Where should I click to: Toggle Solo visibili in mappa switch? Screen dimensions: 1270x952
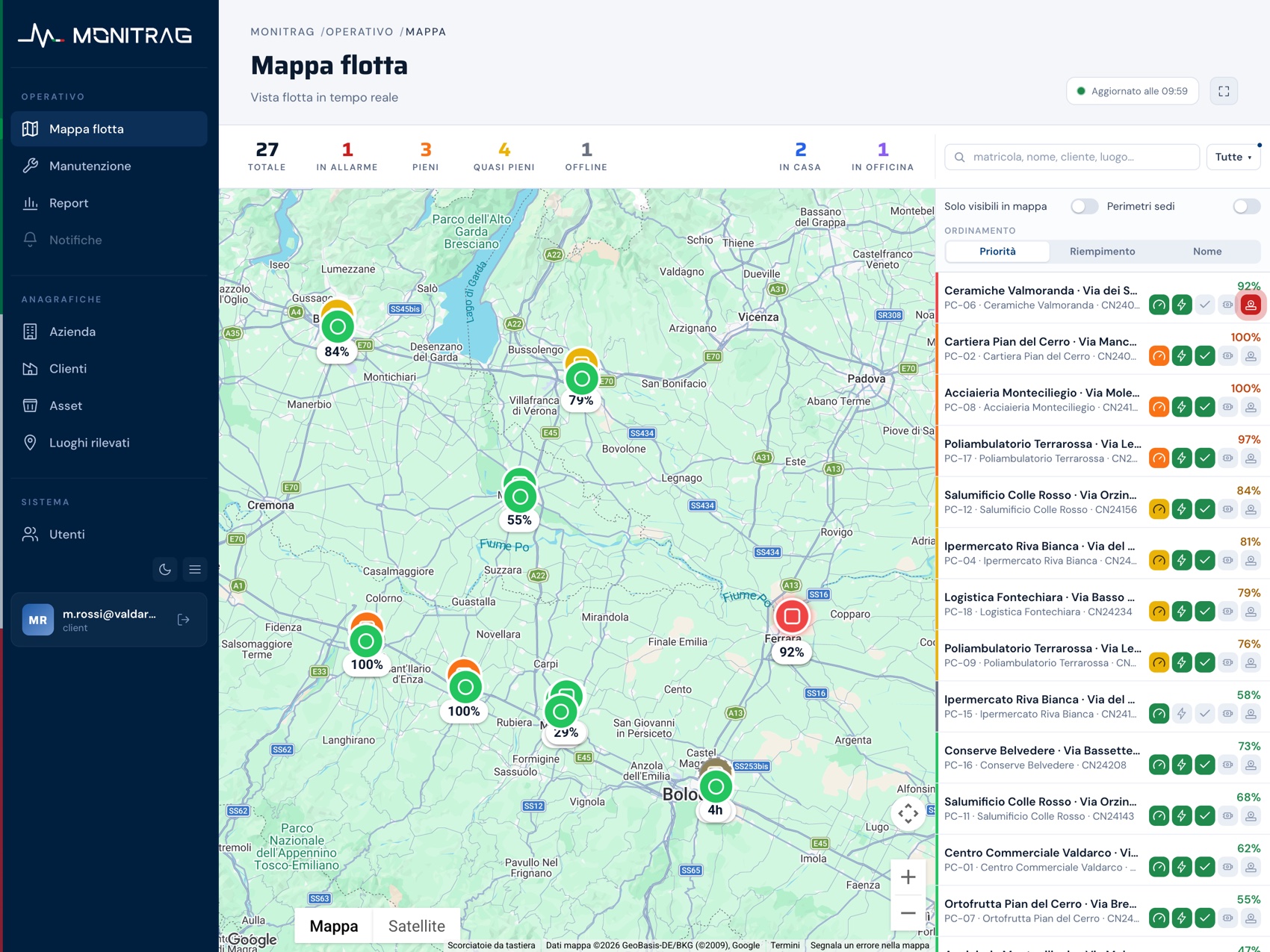coord(1084,206)
